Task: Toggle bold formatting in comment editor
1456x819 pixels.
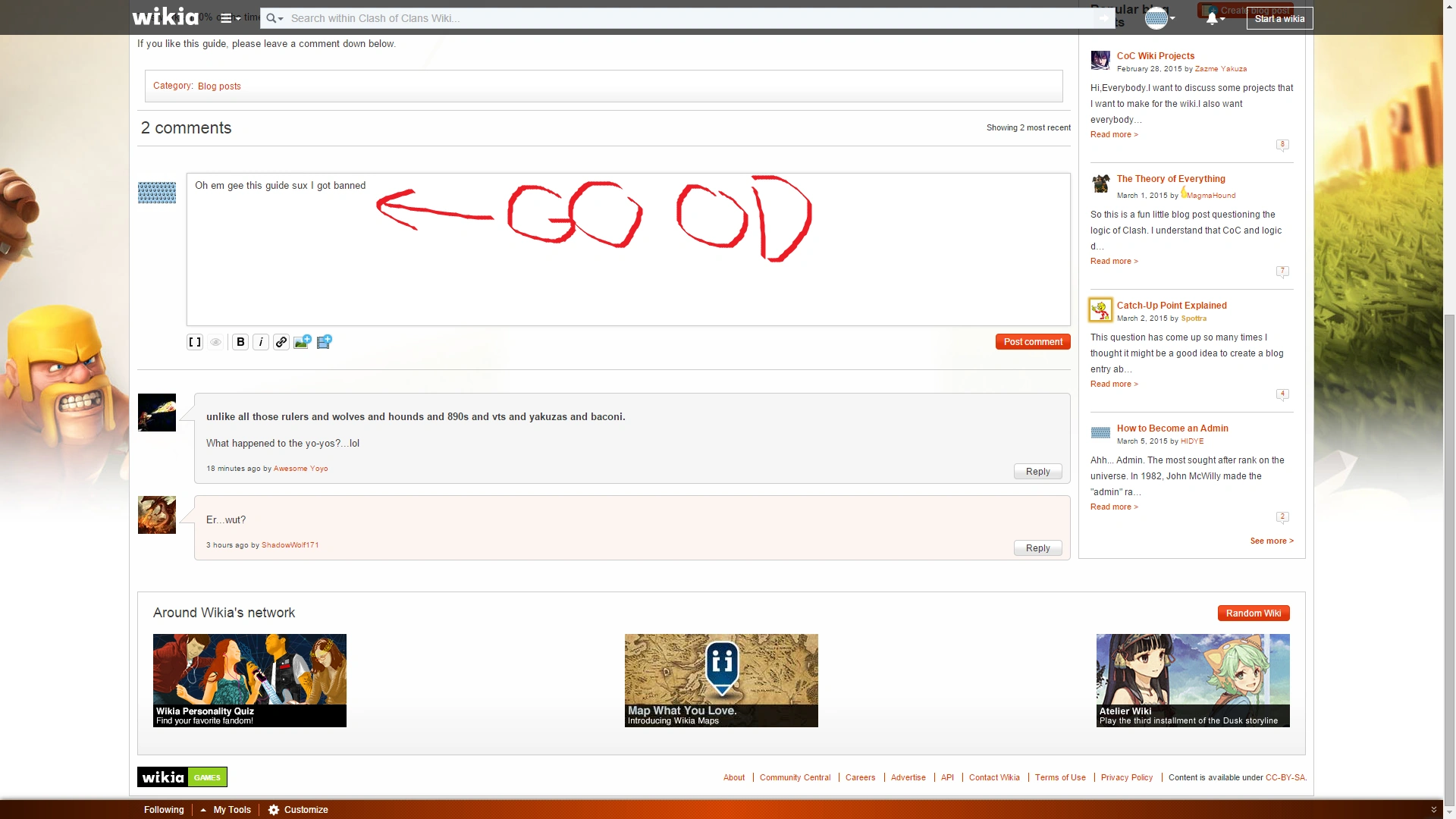Action: click(x=240, y=342)
